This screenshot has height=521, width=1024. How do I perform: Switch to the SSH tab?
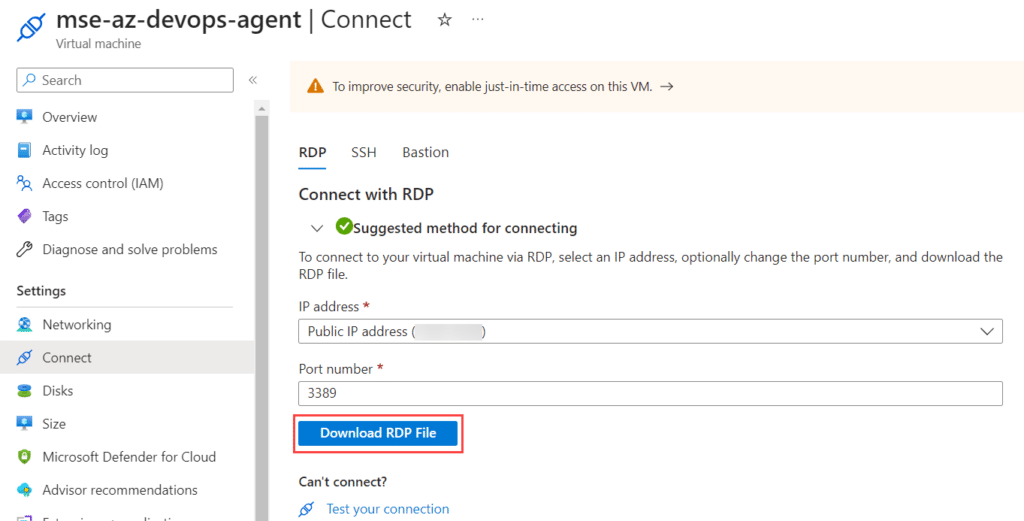(364, 152)
